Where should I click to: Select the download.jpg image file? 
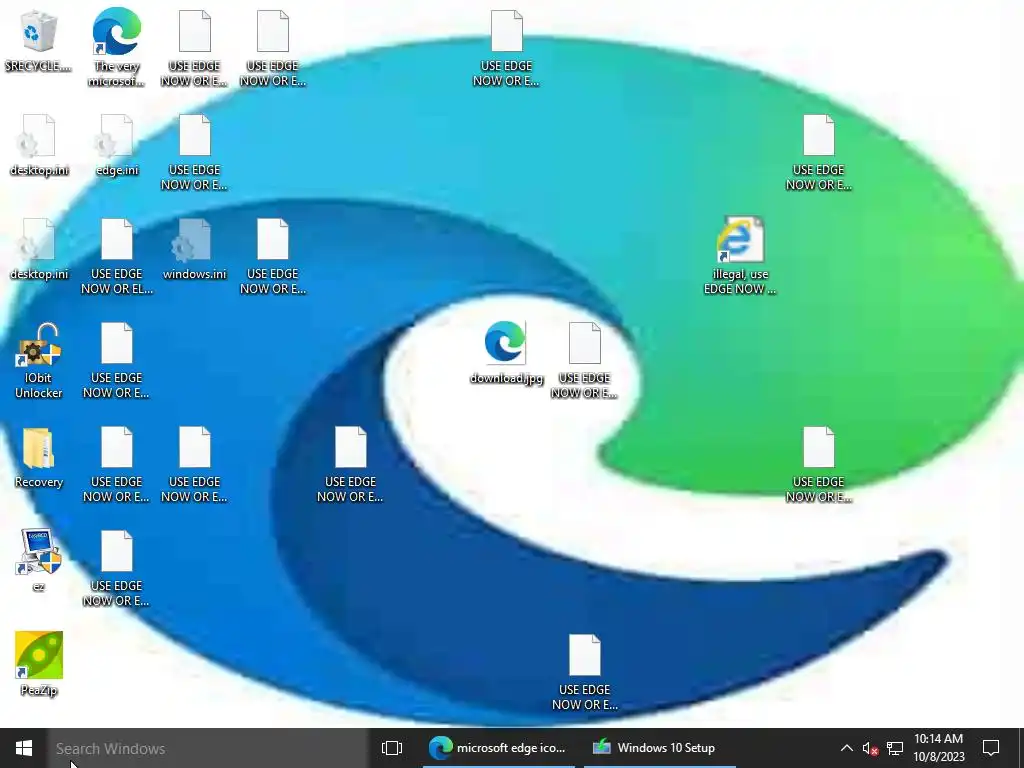[506, 353]
